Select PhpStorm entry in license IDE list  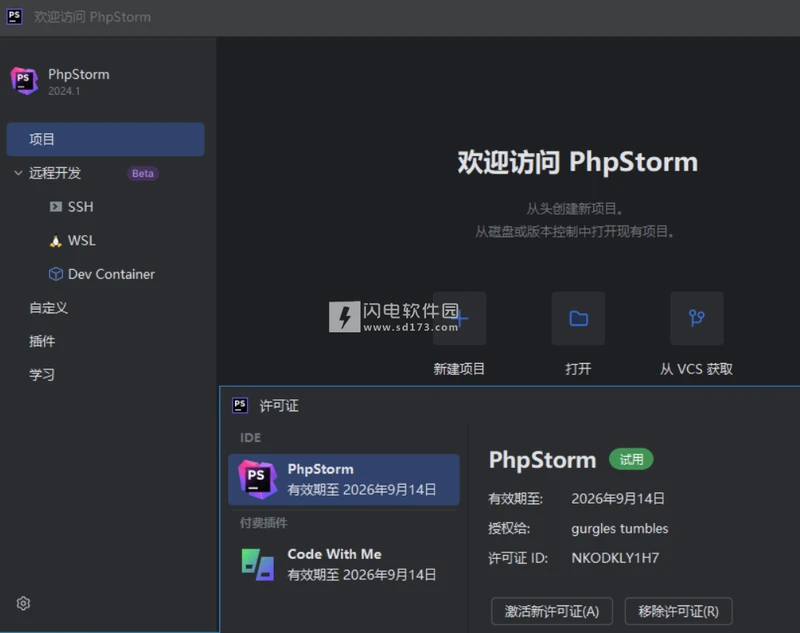[x=344, y=479]
